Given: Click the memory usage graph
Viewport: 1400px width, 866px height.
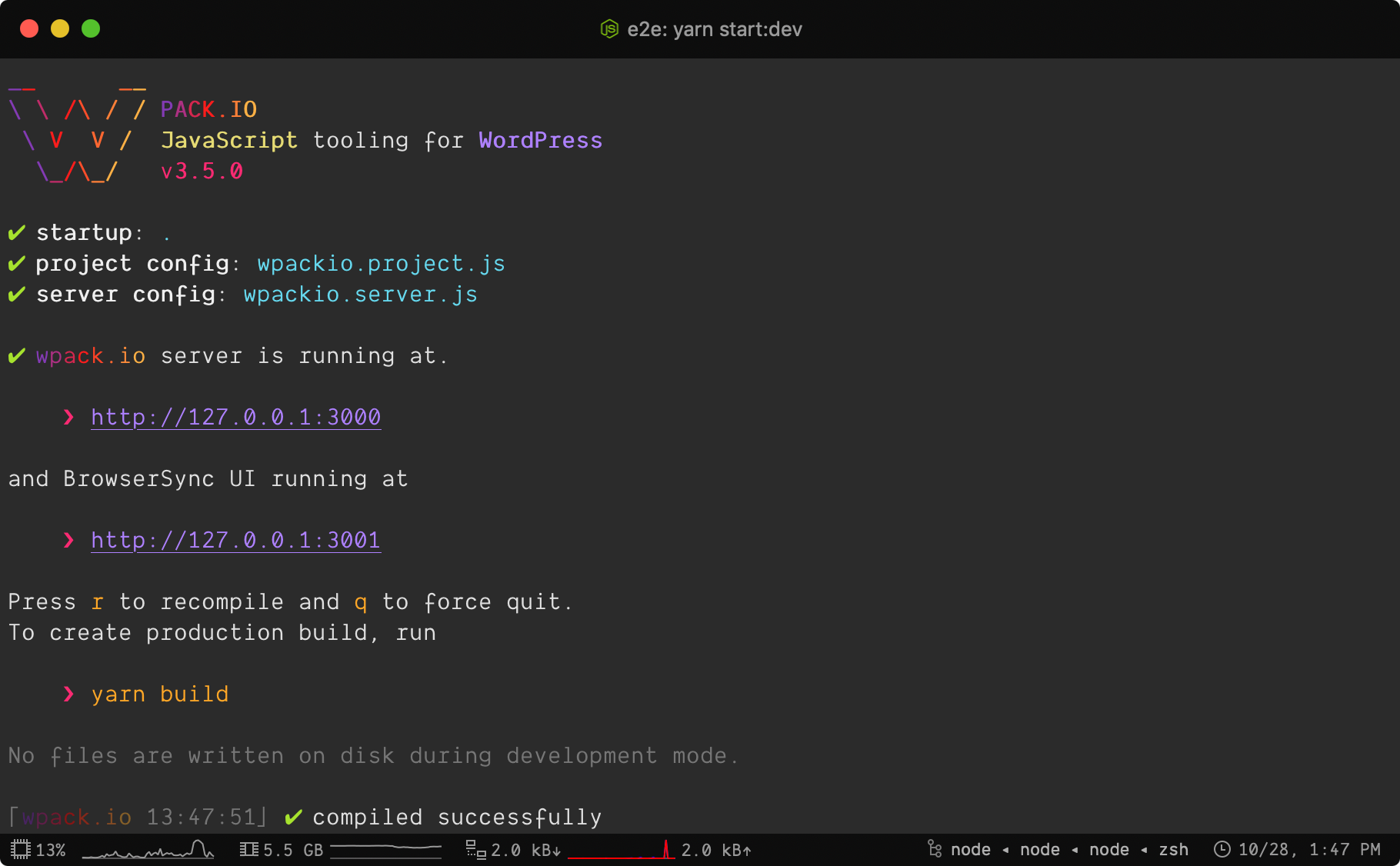Looking at the screenshot, I should pos(385,850).
